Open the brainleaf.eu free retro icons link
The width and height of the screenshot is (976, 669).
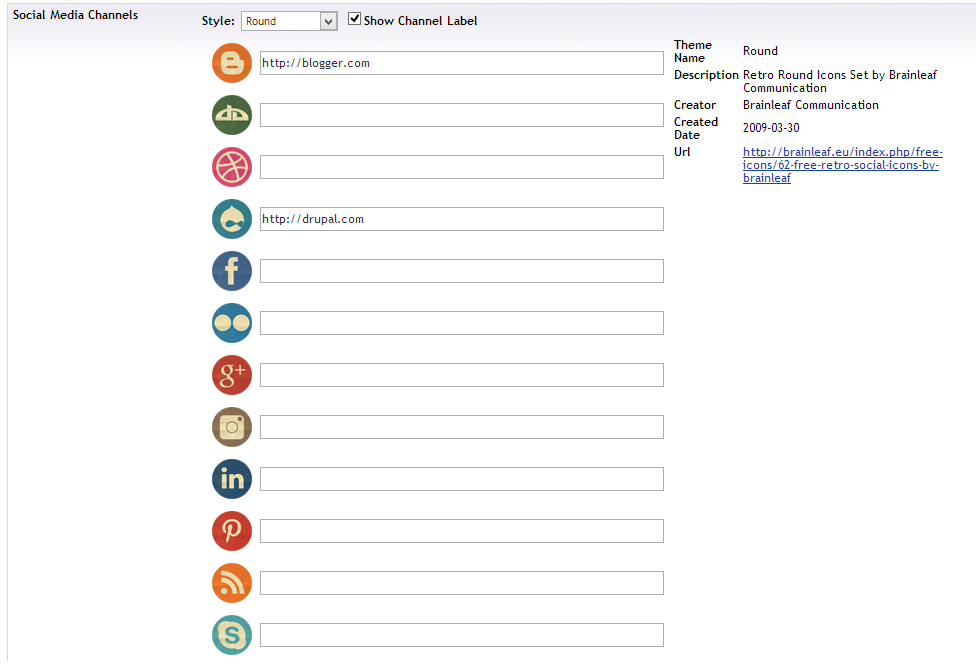click(x=842, y=165)
